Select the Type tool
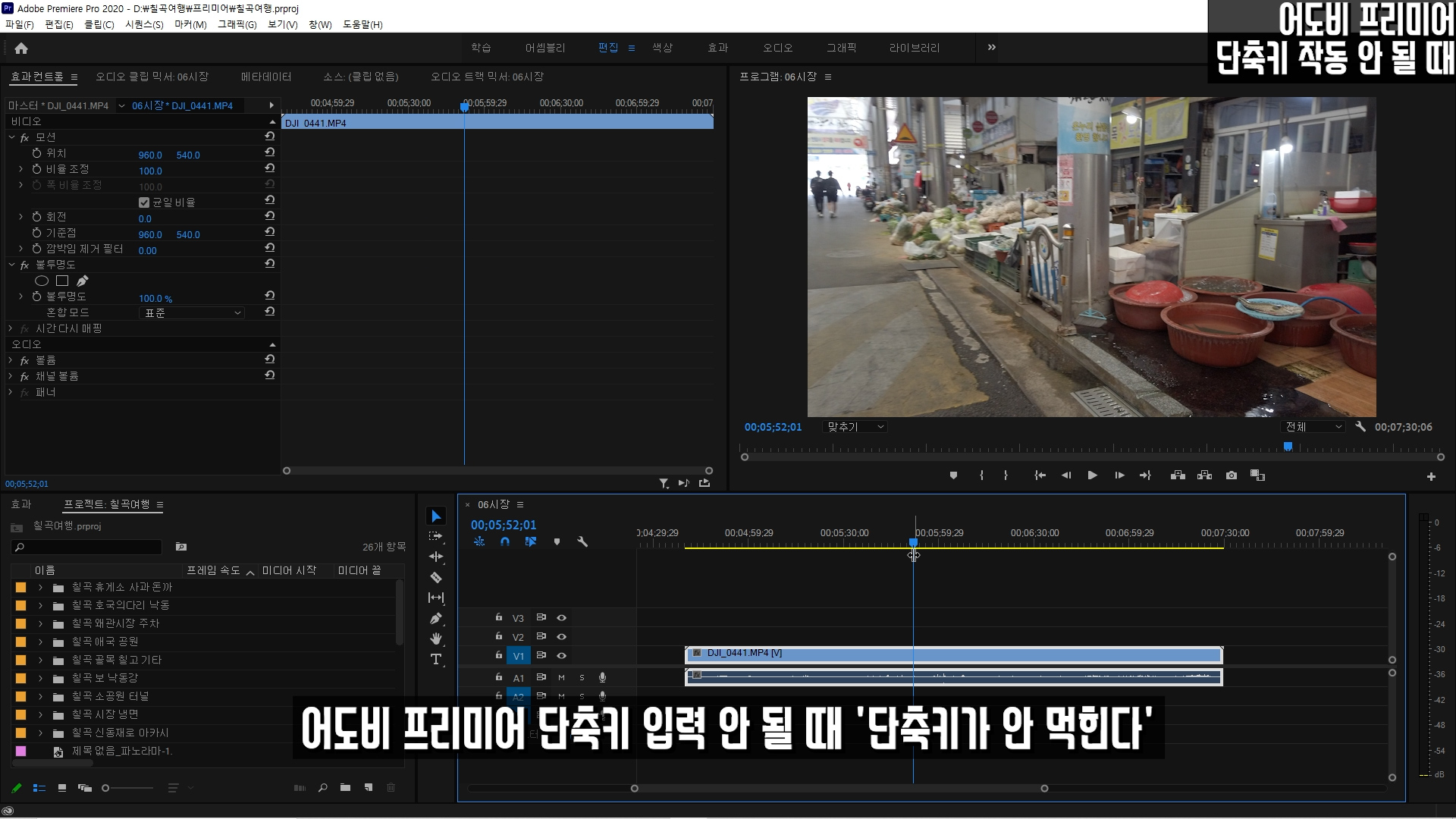The image size is (1456, 819). point(436,659)
